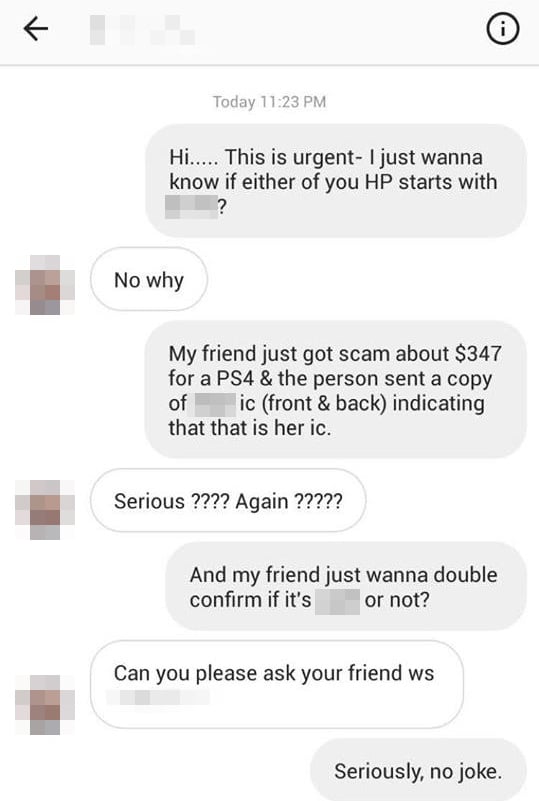Tap avatar beside 'Can you please ask' message
Screen dimensions: 539x801
[x=45, y=704]
